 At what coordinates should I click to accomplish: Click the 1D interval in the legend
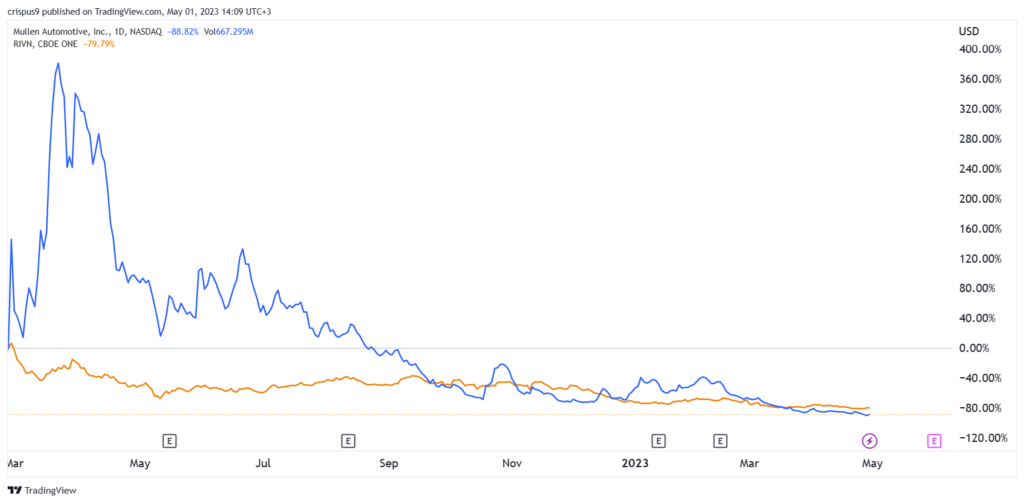pos(129,31)
